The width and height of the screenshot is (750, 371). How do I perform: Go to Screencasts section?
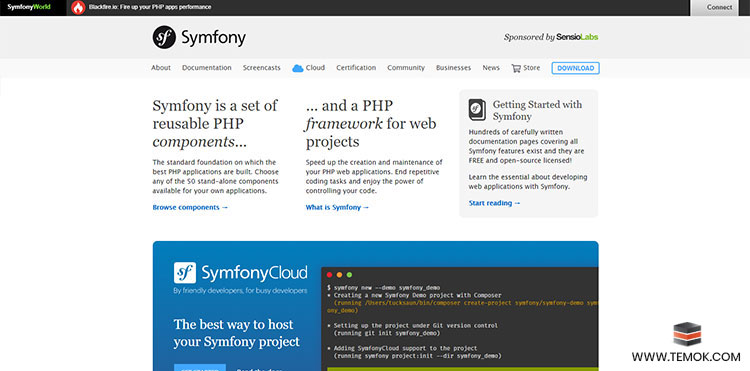point(262,68)
